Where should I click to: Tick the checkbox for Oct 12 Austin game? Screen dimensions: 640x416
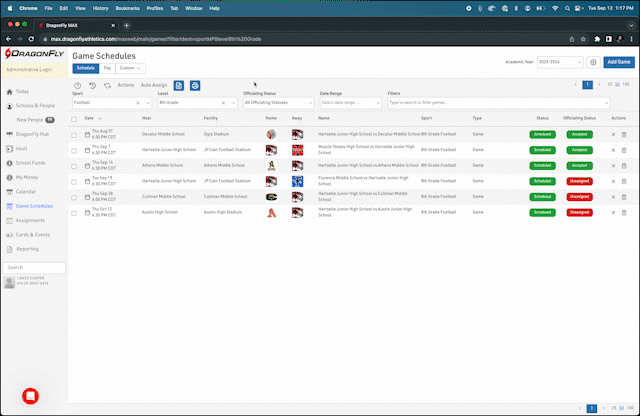tap(73, 213)
